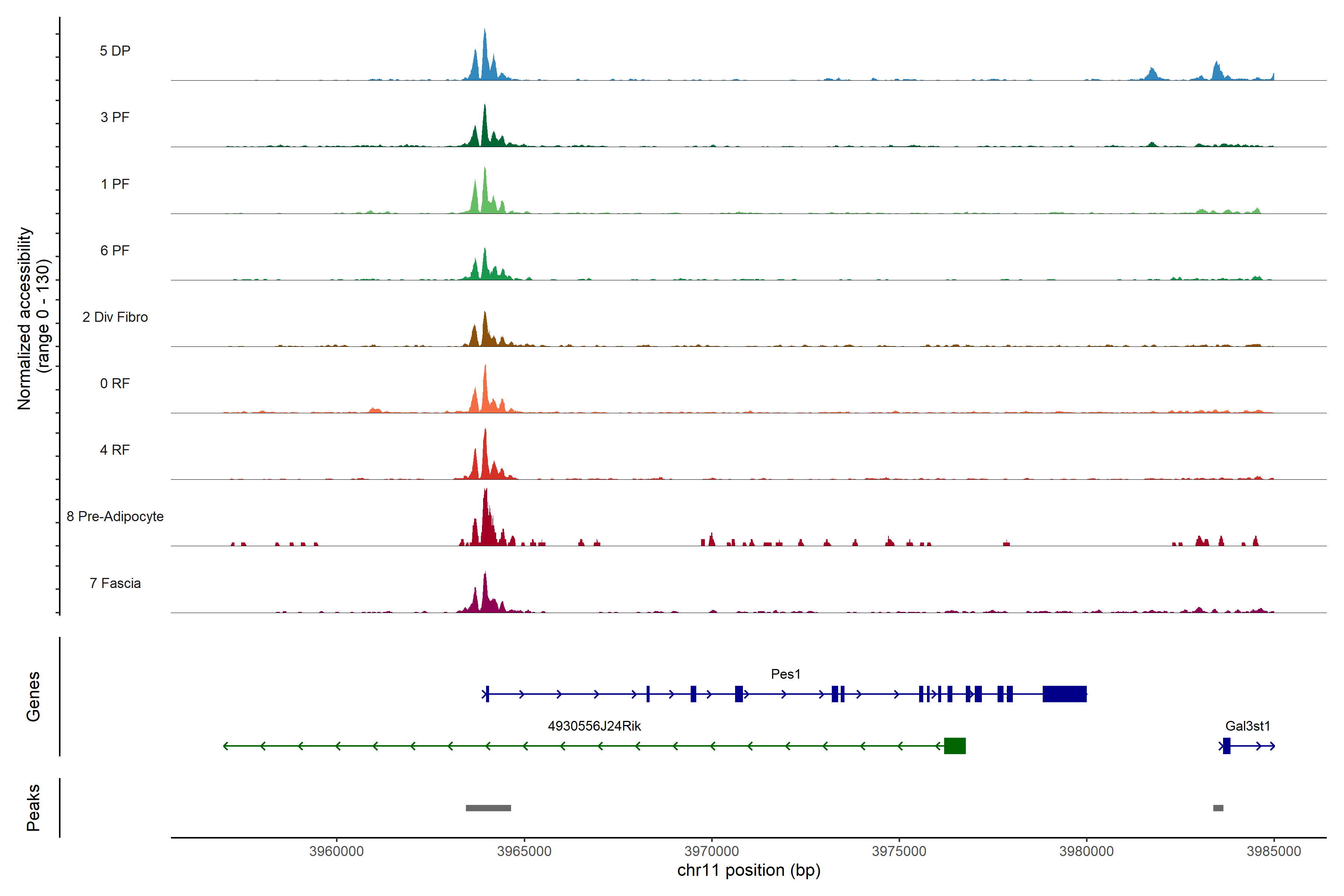The width and height of the screenshot is (1344, 896).
Task: Click the Gal3st1 blue exon box
Action: (1226, 746)
